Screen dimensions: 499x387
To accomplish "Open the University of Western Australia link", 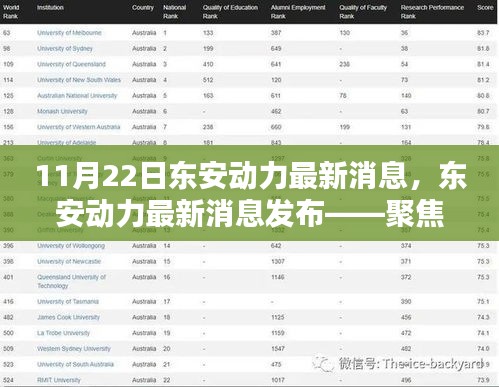I will pos(79,127).
